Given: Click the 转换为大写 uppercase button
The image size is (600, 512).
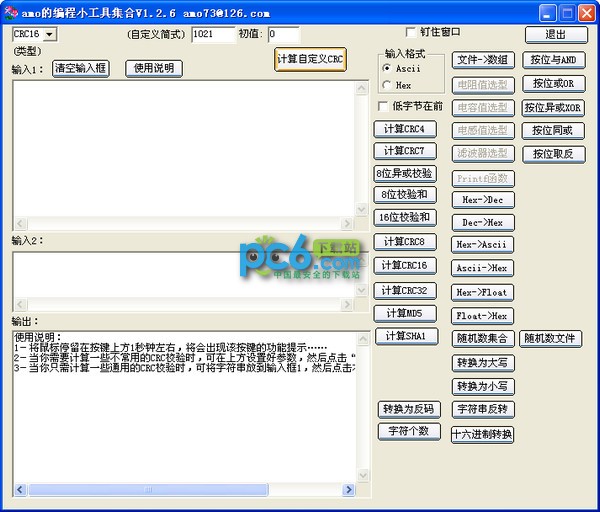Looking at the screenshot, I should pyautogui.click(x=483, y=363).
